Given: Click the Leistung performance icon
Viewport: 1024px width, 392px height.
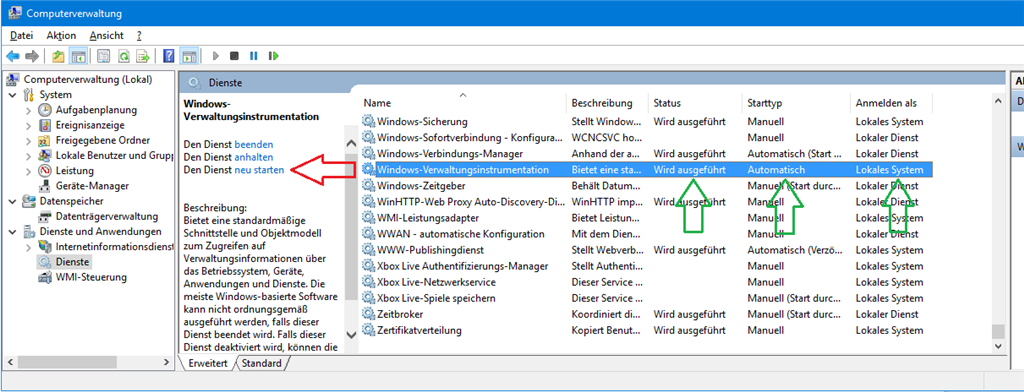Looking at the screenshot, I should pos(45,171).
